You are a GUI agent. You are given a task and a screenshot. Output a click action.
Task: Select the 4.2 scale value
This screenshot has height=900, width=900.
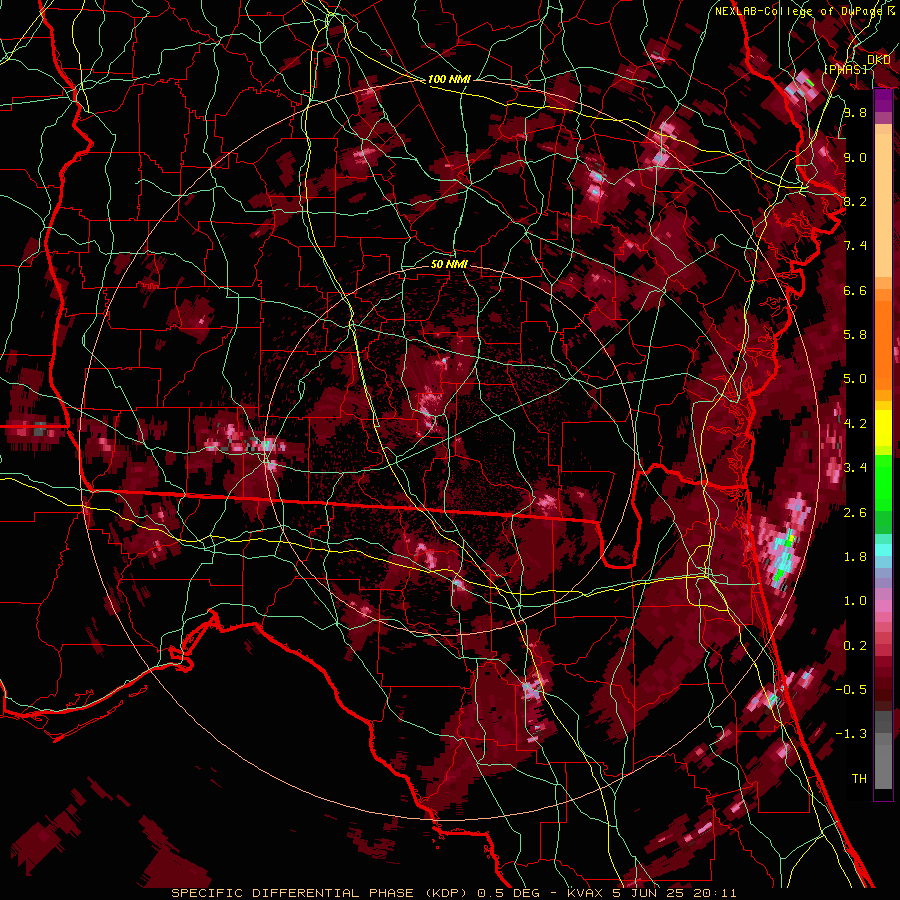(x=855, y=424)
